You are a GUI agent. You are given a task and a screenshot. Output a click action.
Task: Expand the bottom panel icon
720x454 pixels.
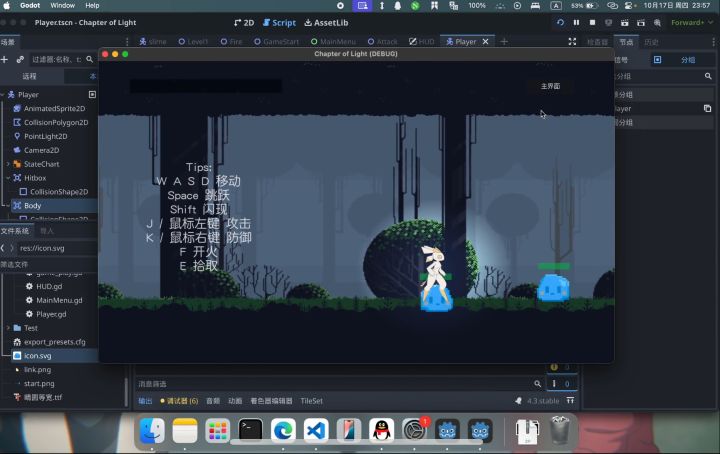570,401
